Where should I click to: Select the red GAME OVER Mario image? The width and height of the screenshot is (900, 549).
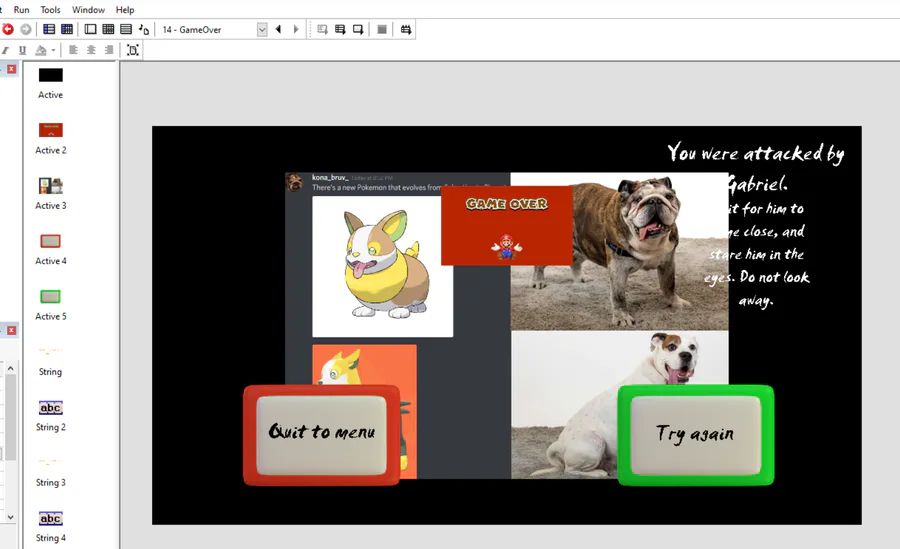coord(507,226)
